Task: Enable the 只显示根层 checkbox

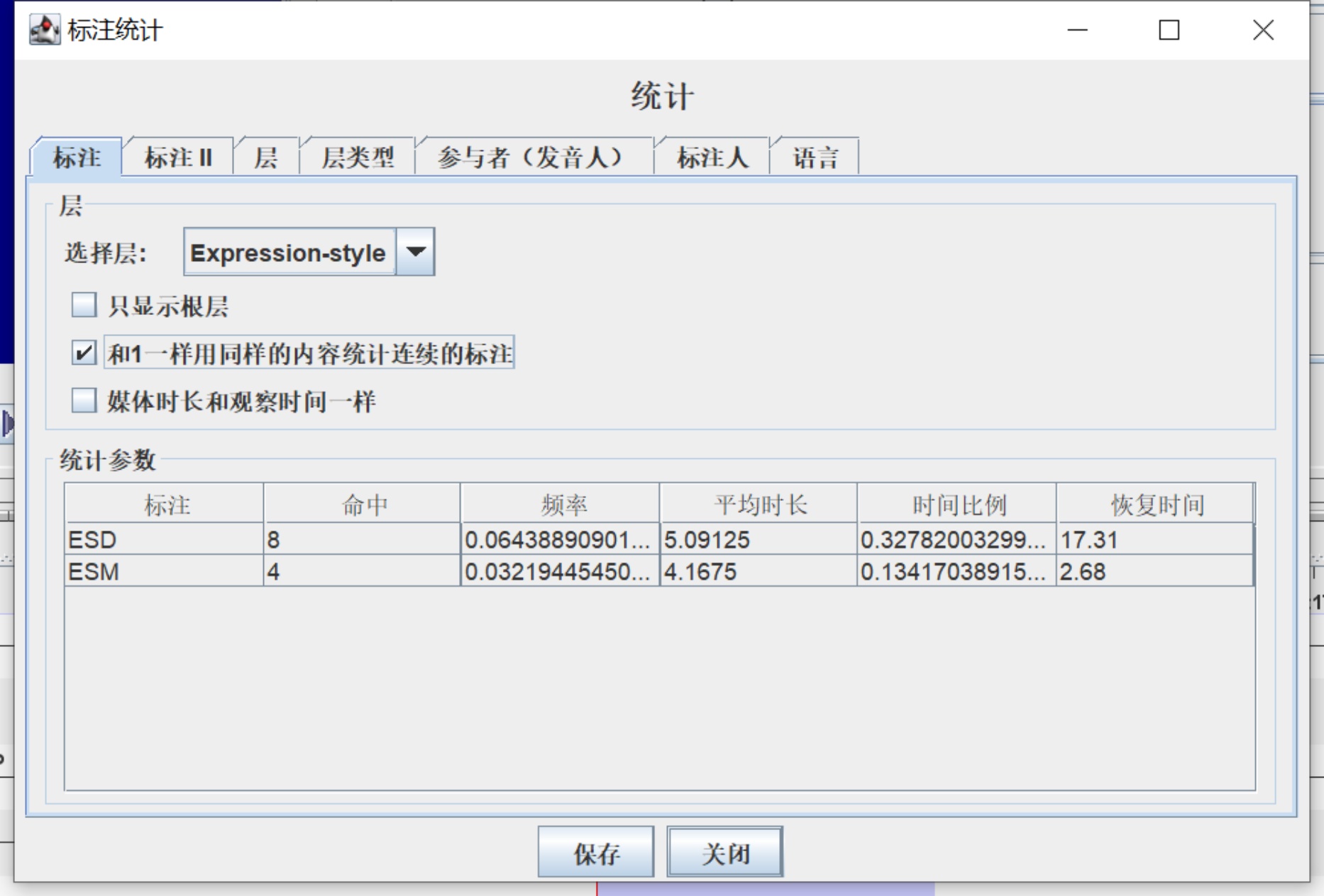Action: click(84, 306)
